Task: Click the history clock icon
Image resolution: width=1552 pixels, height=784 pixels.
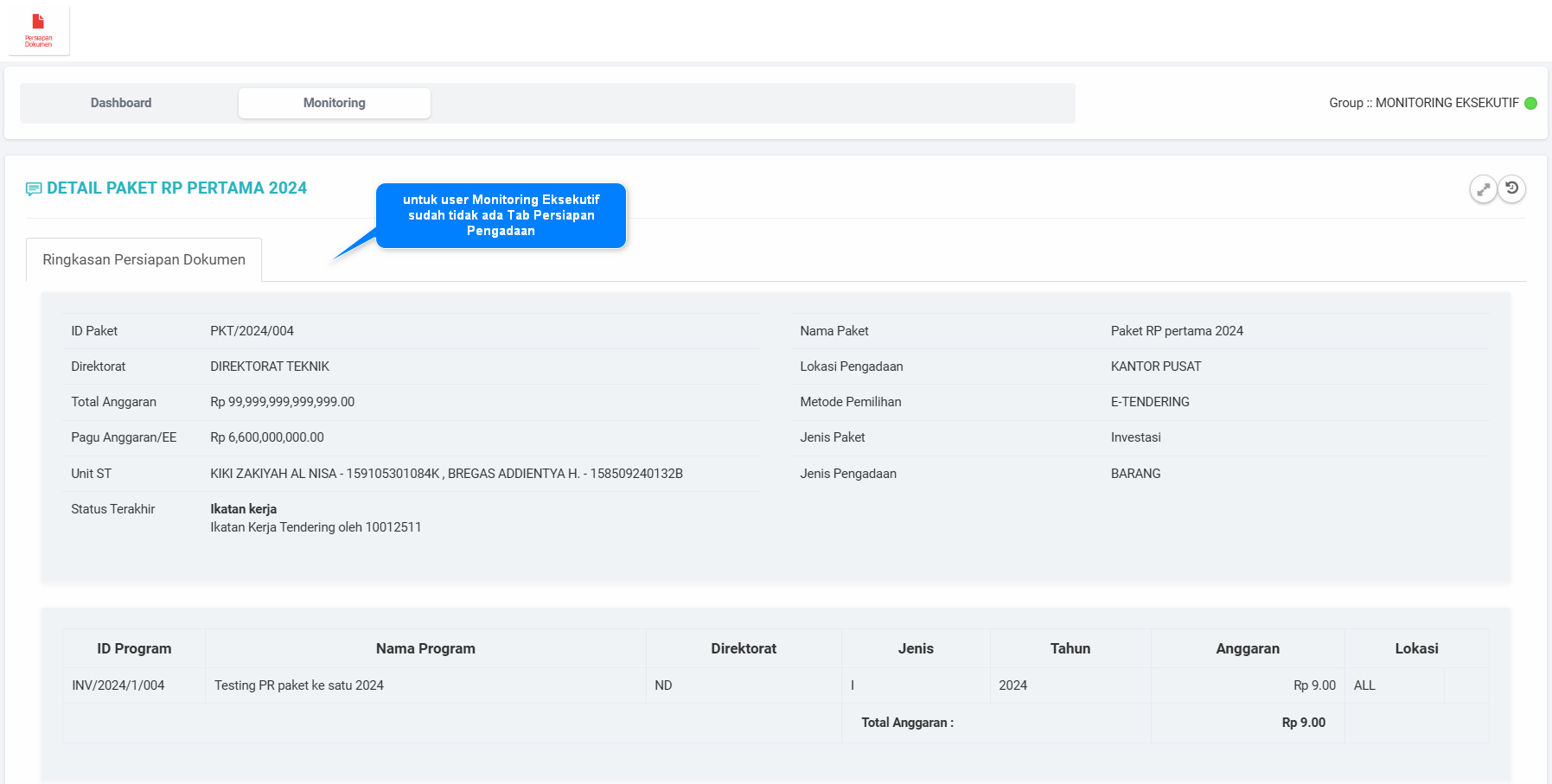Action: (1511, 188)
